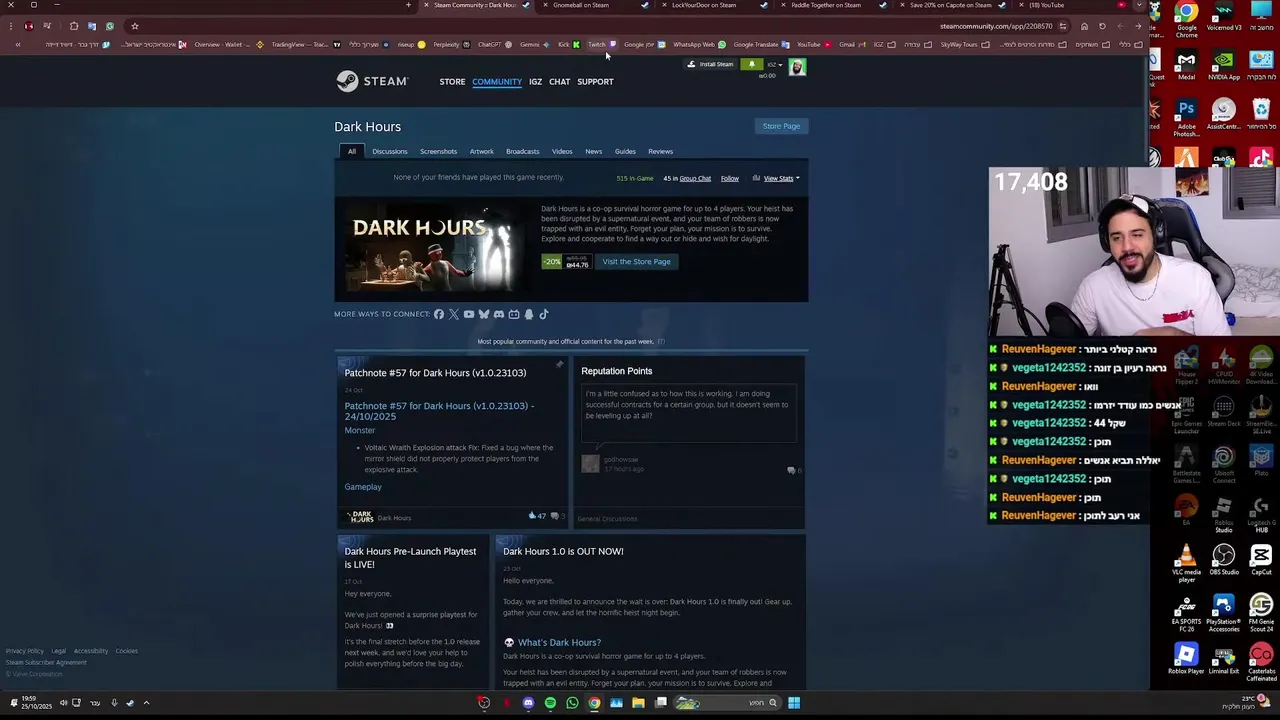This screenshot has width=1280, height=720.
Task: Open the green notifications bell
Action: pyautogui.click(x=752, y=64)
